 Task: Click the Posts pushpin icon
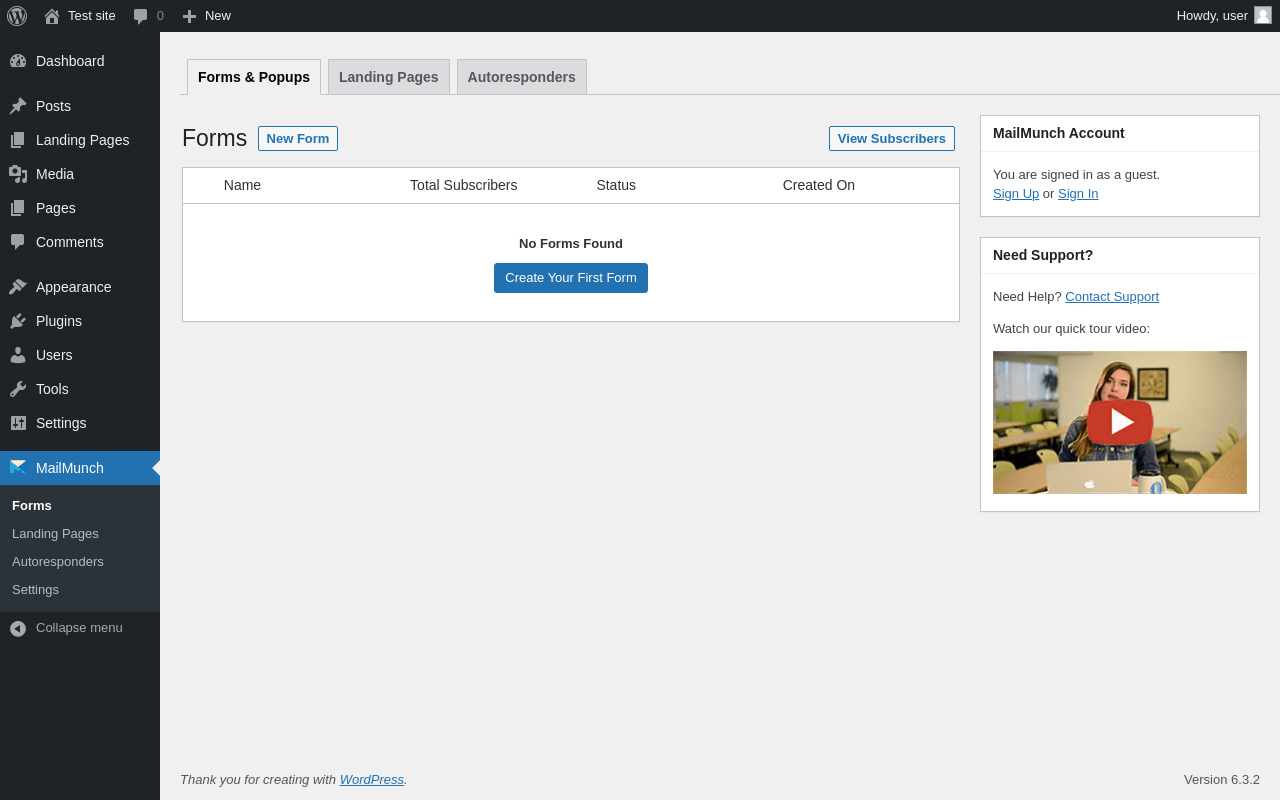click(x=18, y=106)
